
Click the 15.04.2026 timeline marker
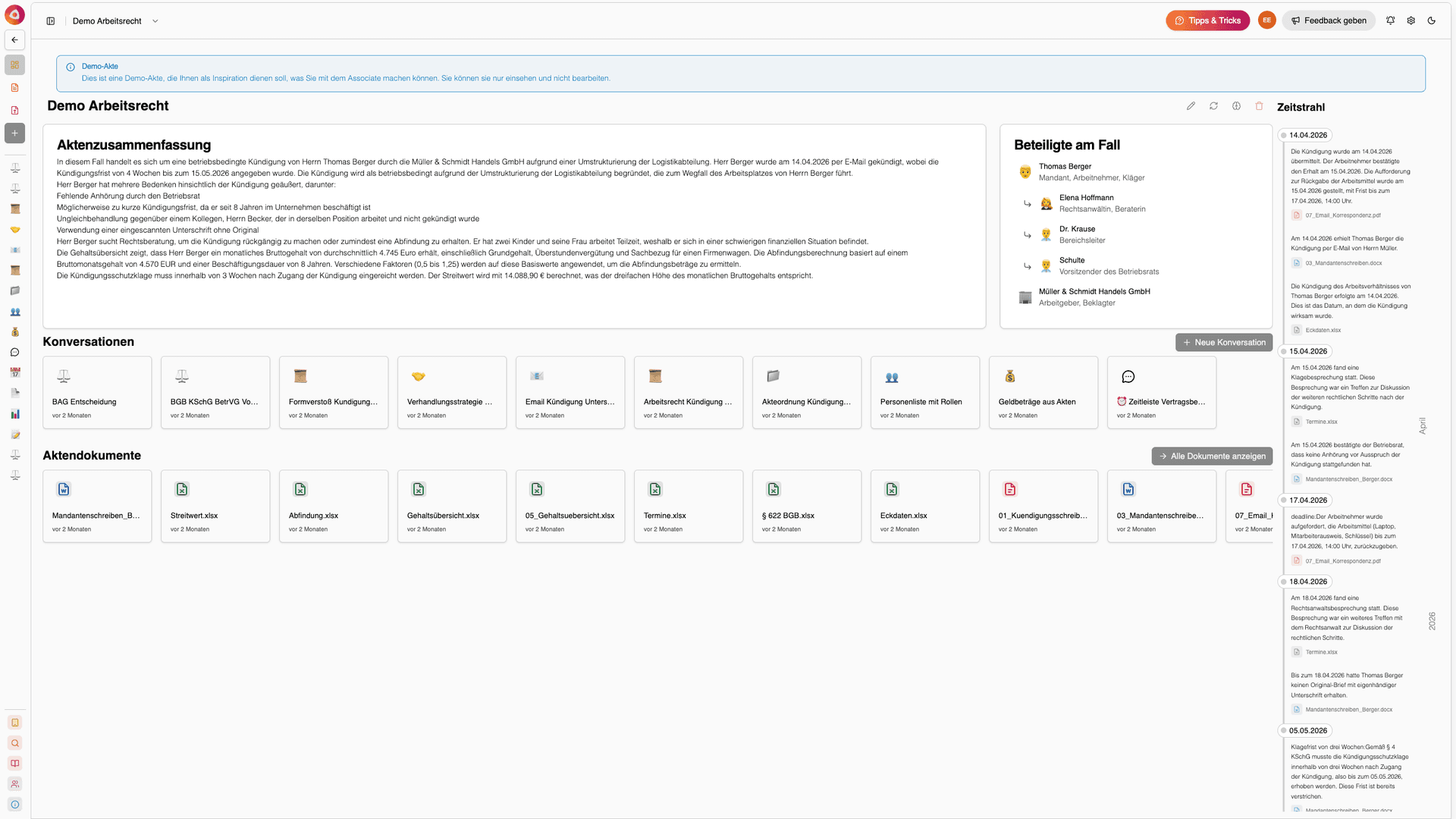[1305, 351]
